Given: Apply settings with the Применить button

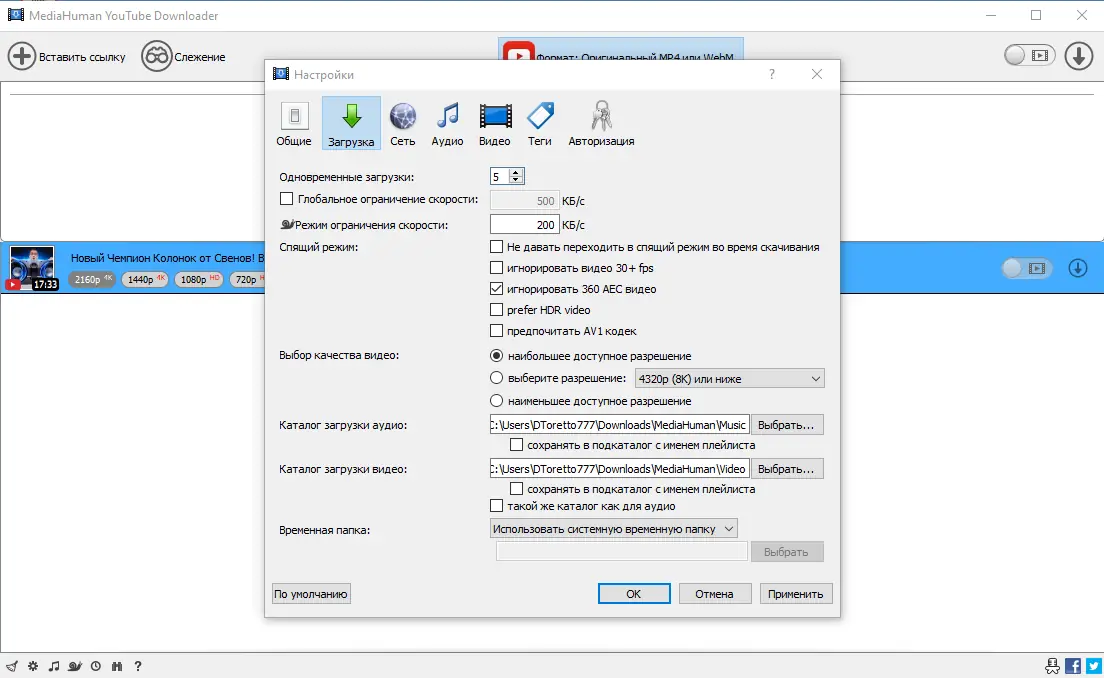Looking at the screenshot, I should (795, 593).
